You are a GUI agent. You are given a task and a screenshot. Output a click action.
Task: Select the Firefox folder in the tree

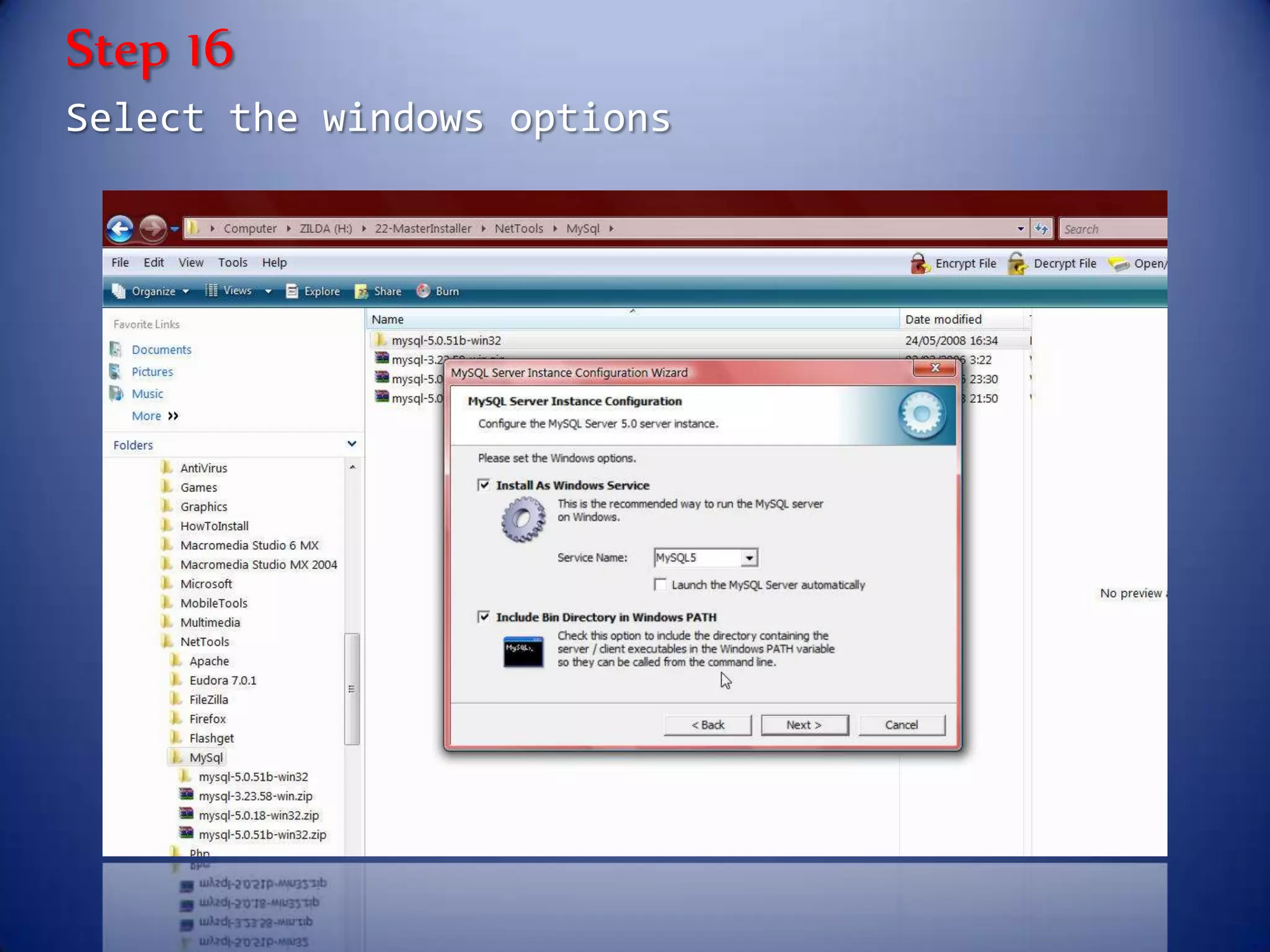pyautogui.click(x=208, y=719)
